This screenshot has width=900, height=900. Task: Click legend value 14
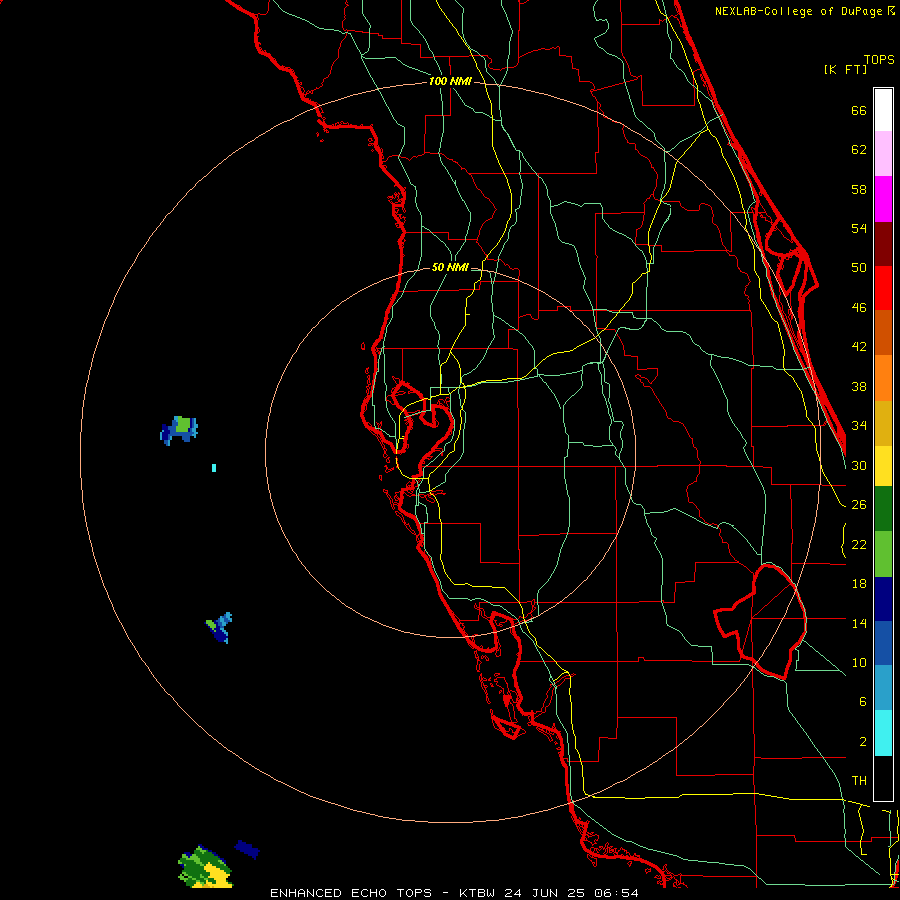click(859, 623)
